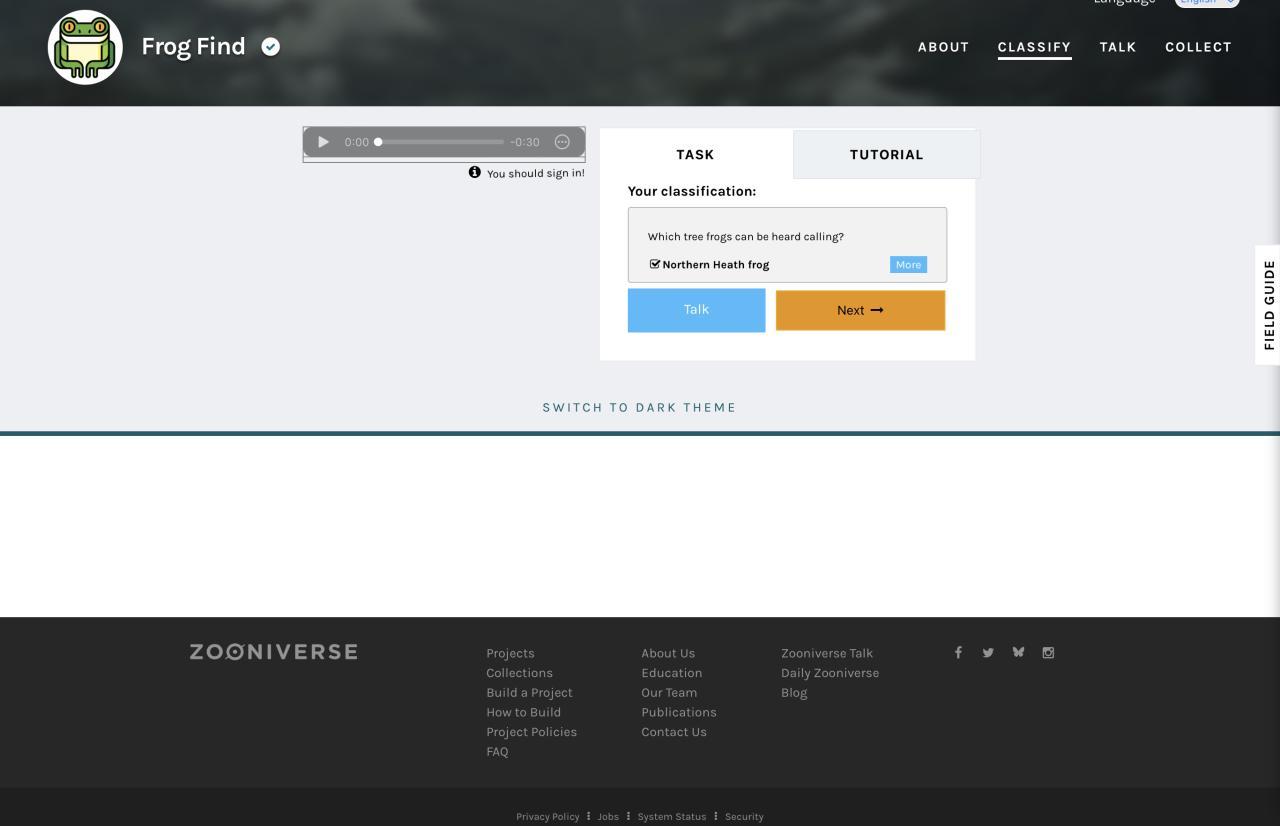
Task: Open the About page
Action: coord(944,47)
